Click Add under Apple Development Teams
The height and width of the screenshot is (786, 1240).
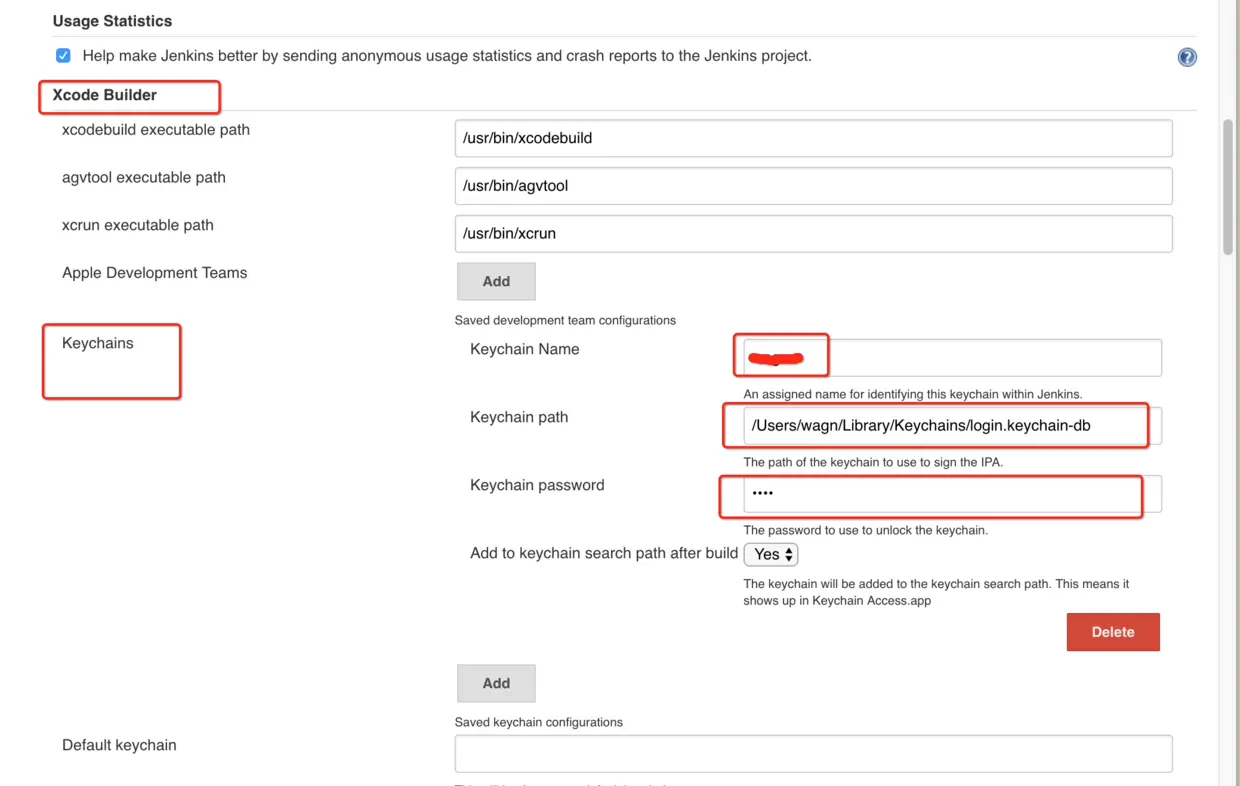(x=496, y=281)
